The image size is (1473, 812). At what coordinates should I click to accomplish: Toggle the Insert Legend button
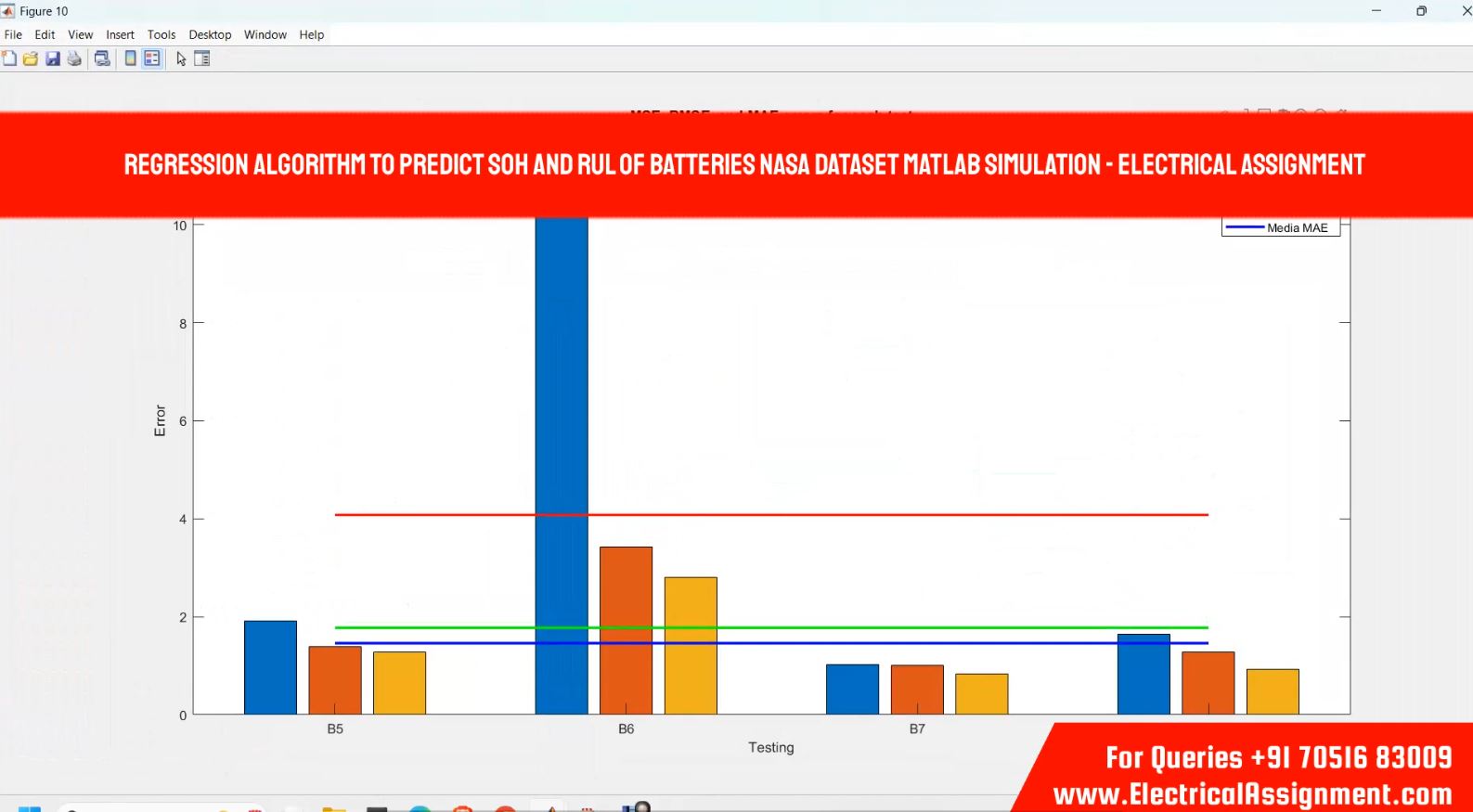pos(152,58)
